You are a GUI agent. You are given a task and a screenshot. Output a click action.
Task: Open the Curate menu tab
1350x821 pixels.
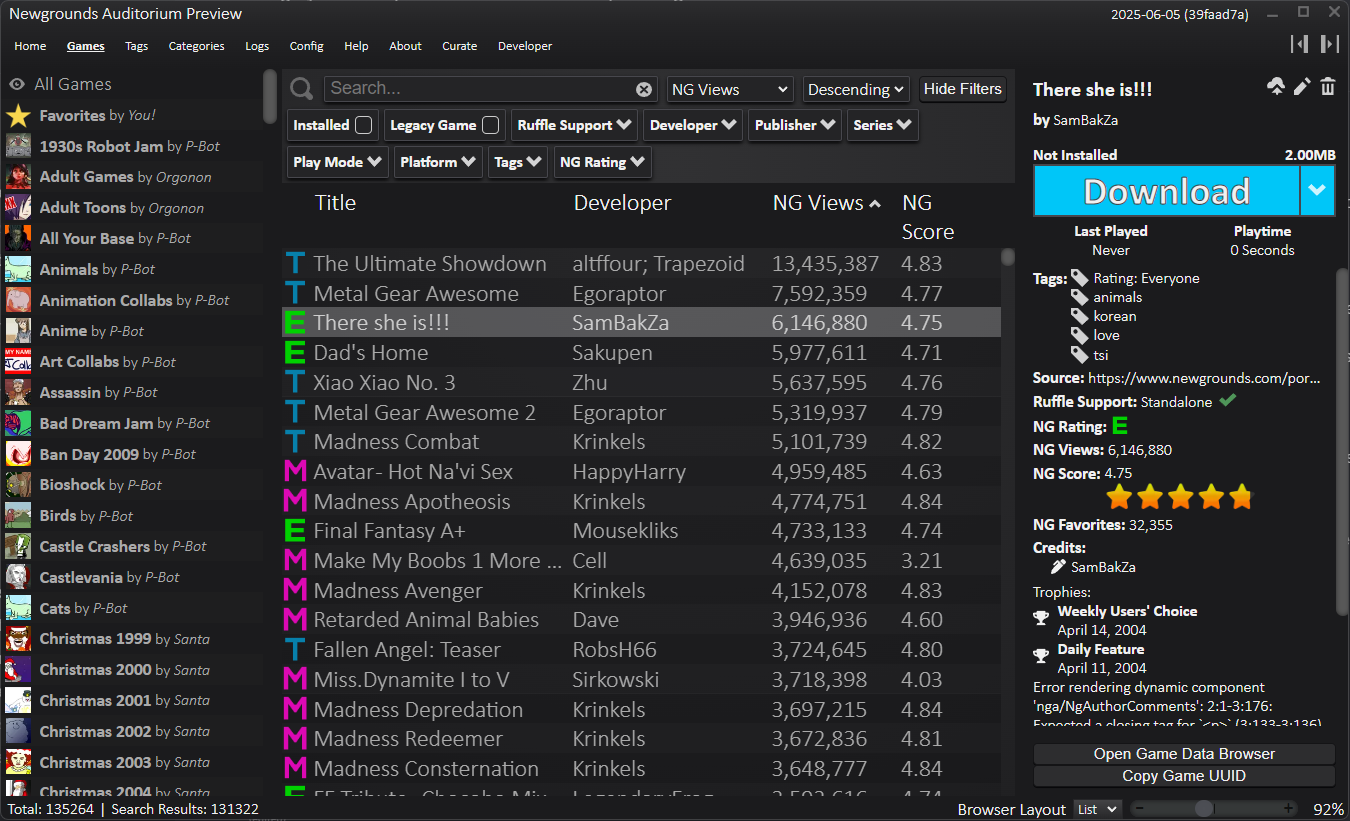[x=459, y=46]
